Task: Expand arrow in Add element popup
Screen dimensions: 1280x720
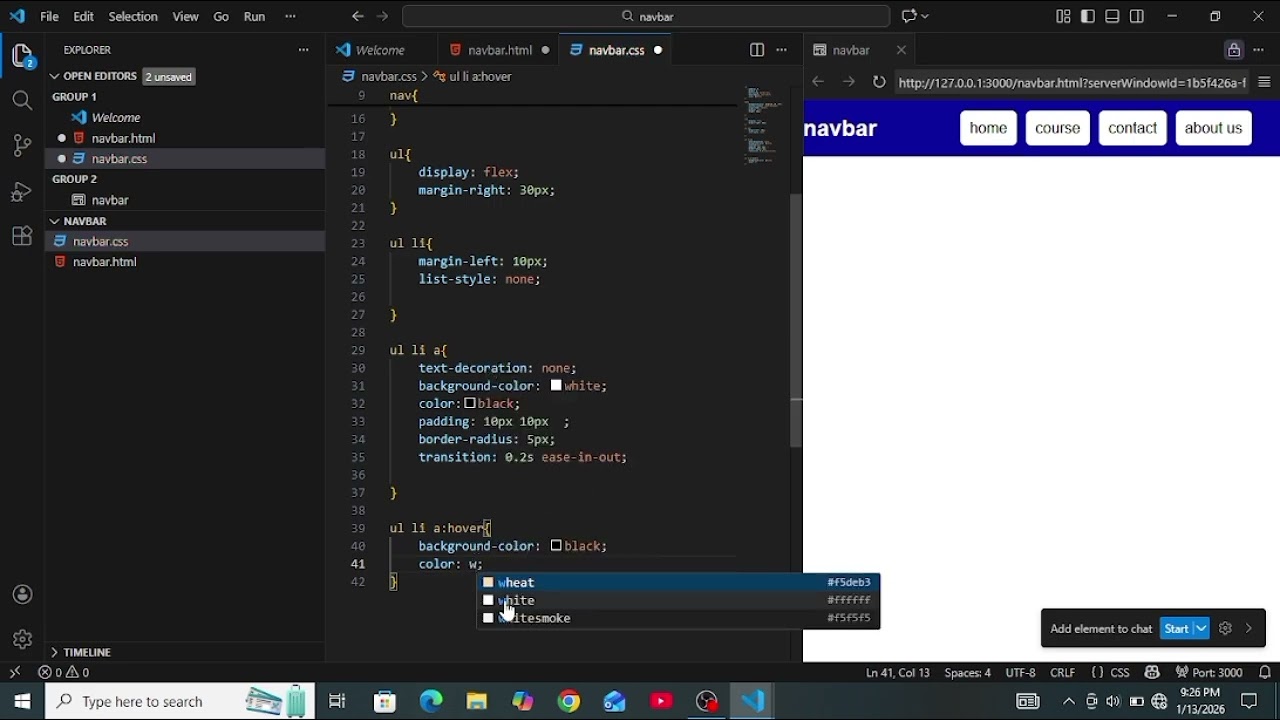Action: click(x=1249, y=629)
